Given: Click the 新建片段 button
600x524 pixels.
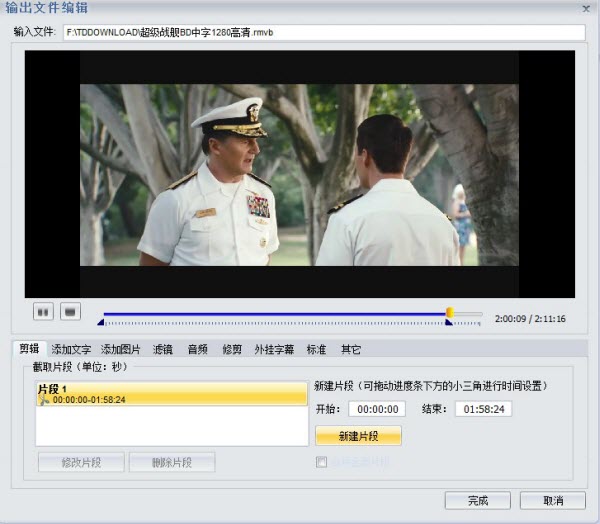Looking at the screenshot, I should (359, 436).
